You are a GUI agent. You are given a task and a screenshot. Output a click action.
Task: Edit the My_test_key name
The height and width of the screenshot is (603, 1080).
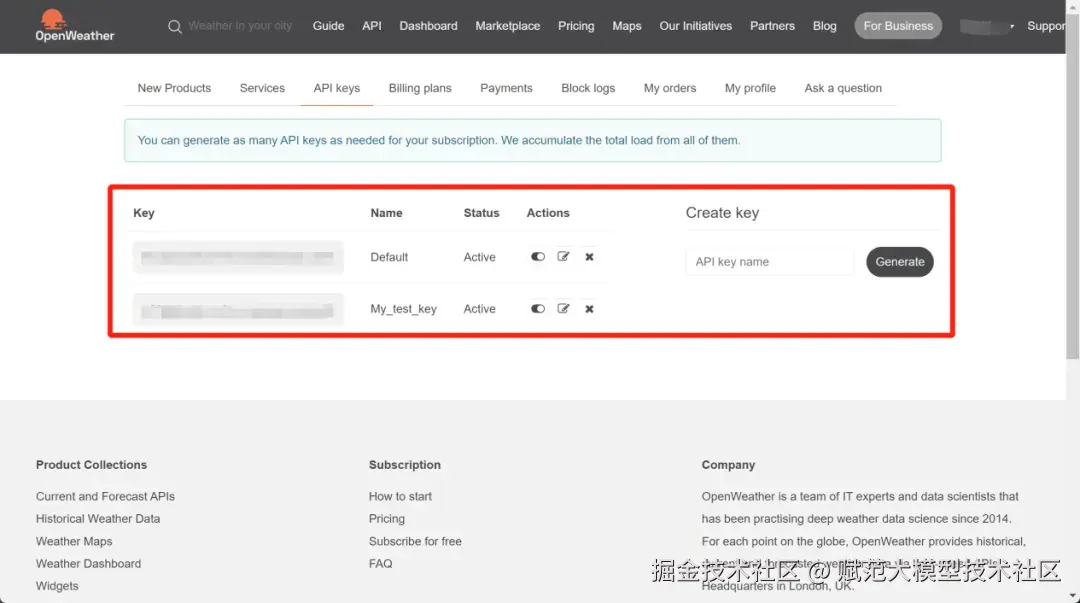(563, 309)
